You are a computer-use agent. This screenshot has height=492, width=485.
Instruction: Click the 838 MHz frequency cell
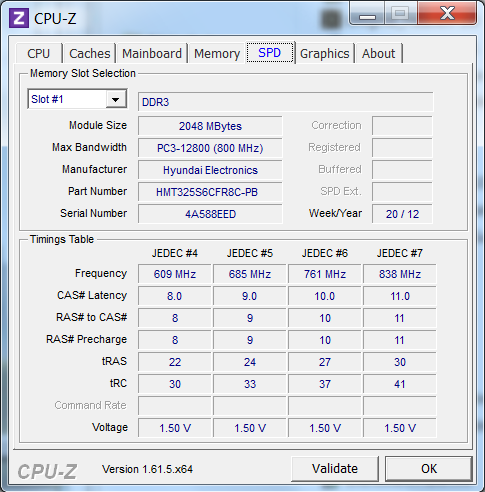400,274
